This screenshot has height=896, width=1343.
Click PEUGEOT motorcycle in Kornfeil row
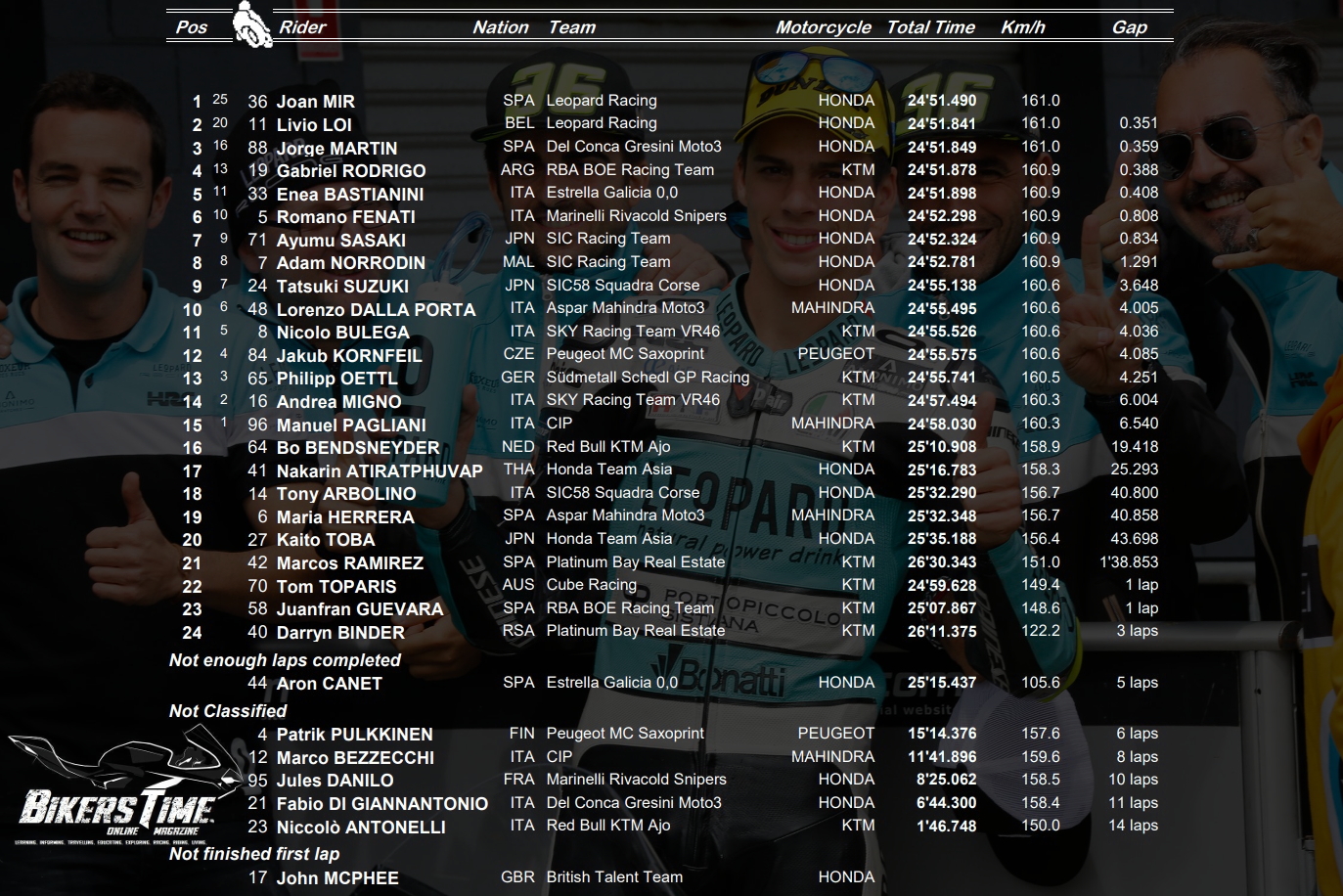point(836,354)
